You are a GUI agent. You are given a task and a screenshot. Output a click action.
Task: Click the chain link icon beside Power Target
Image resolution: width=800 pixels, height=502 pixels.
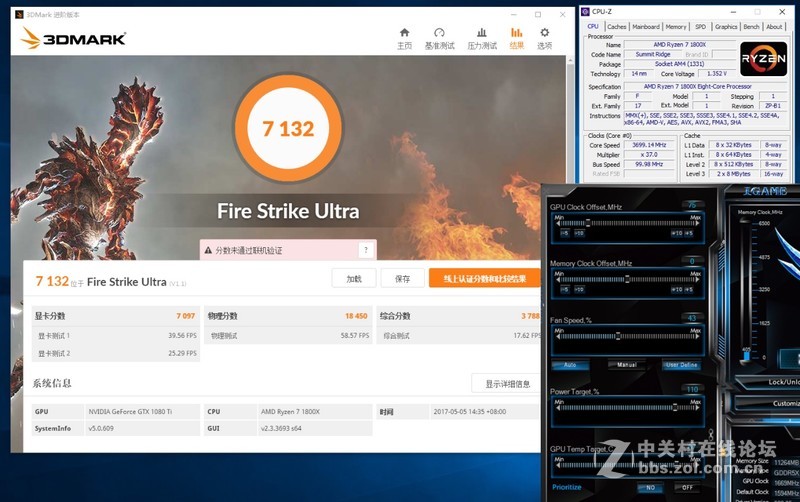click(x=710, y=435)
